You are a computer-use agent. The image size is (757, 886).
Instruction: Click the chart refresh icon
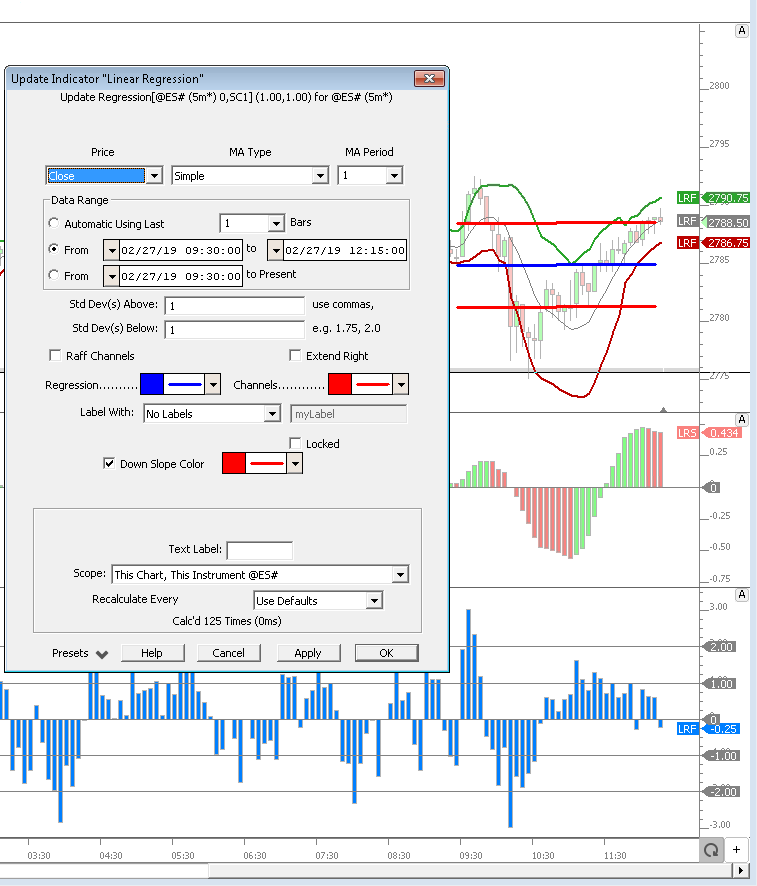point(710,849)
